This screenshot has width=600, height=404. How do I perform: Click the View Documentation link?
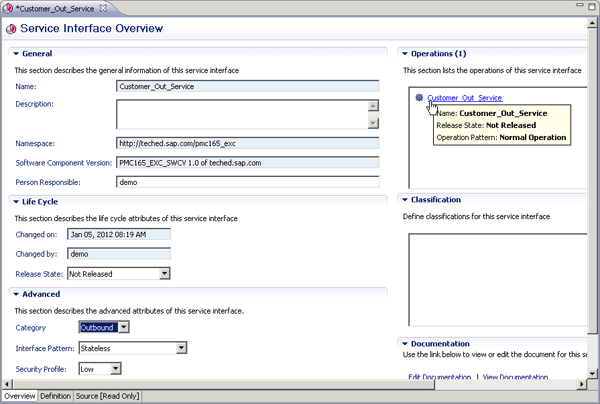pos(515,377)
